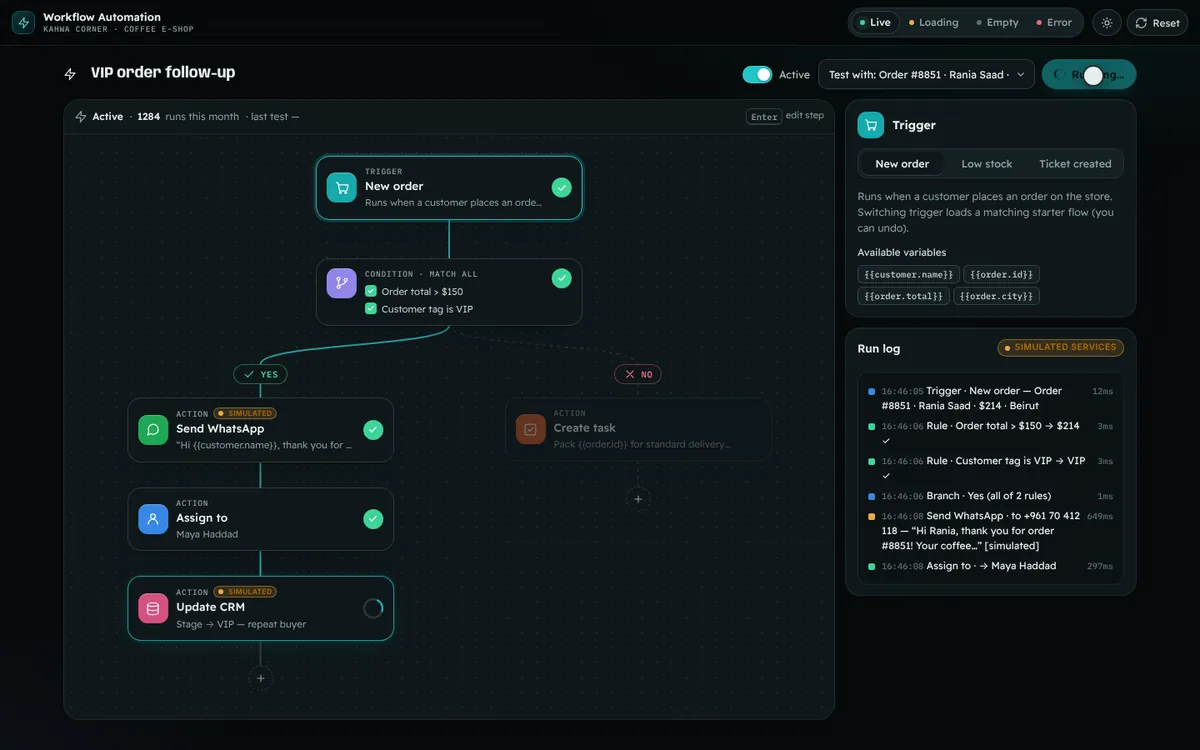Insert the {{order.id}} variable chip
The height and width of the screenshot is (750, 1200).
tap(1003, 274)
